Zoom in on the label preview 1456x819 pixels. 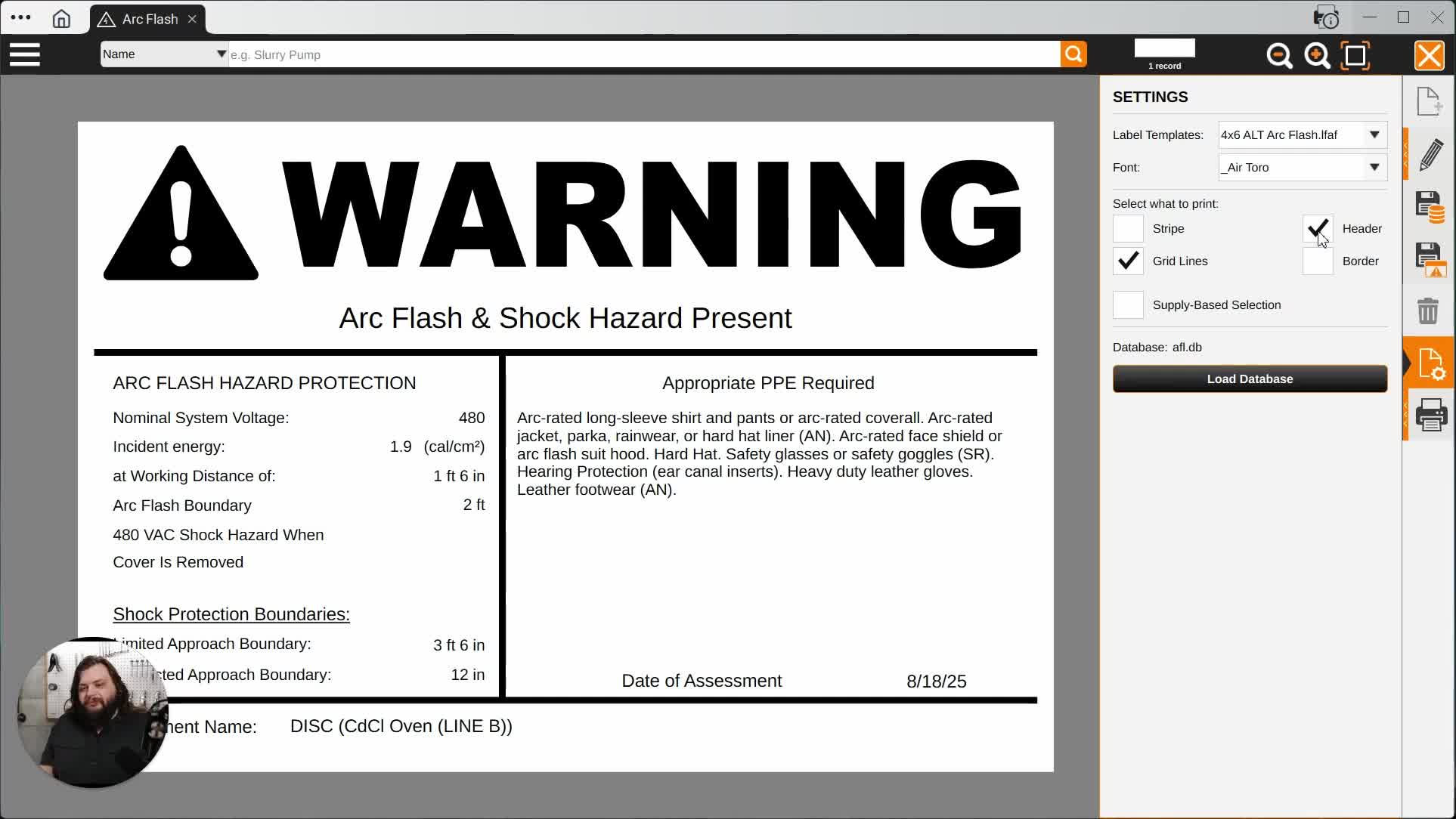click(1317, 55)
